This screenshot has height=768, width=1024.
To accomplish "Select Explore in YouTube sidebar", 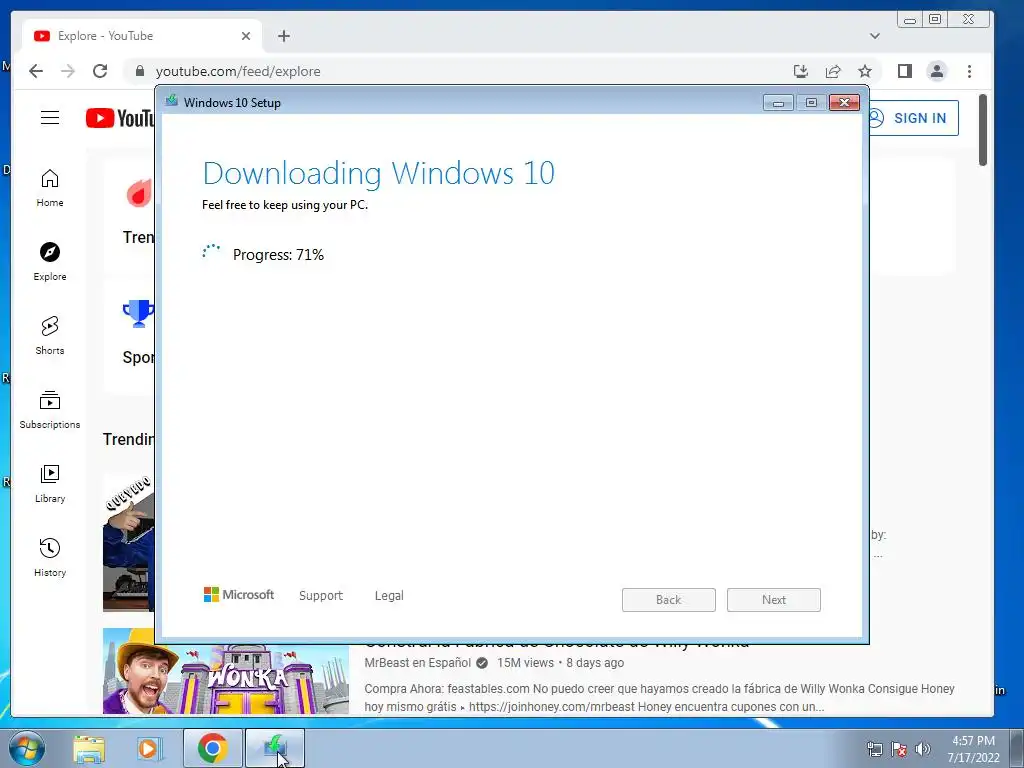I will point(50,262).
